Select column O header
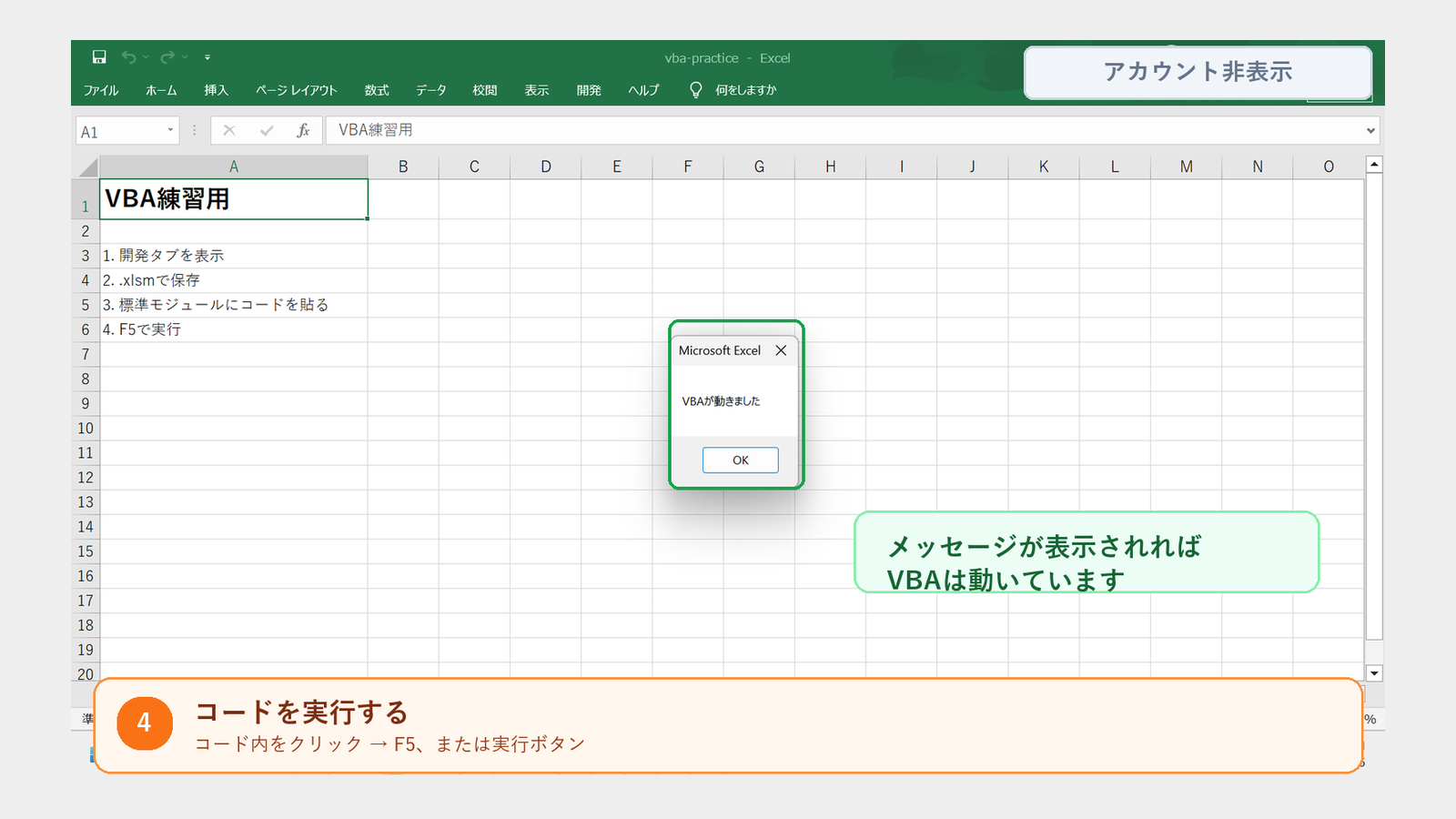Screen dimensions: 1456x819 pyautogui.click(x=1329, y=167)
